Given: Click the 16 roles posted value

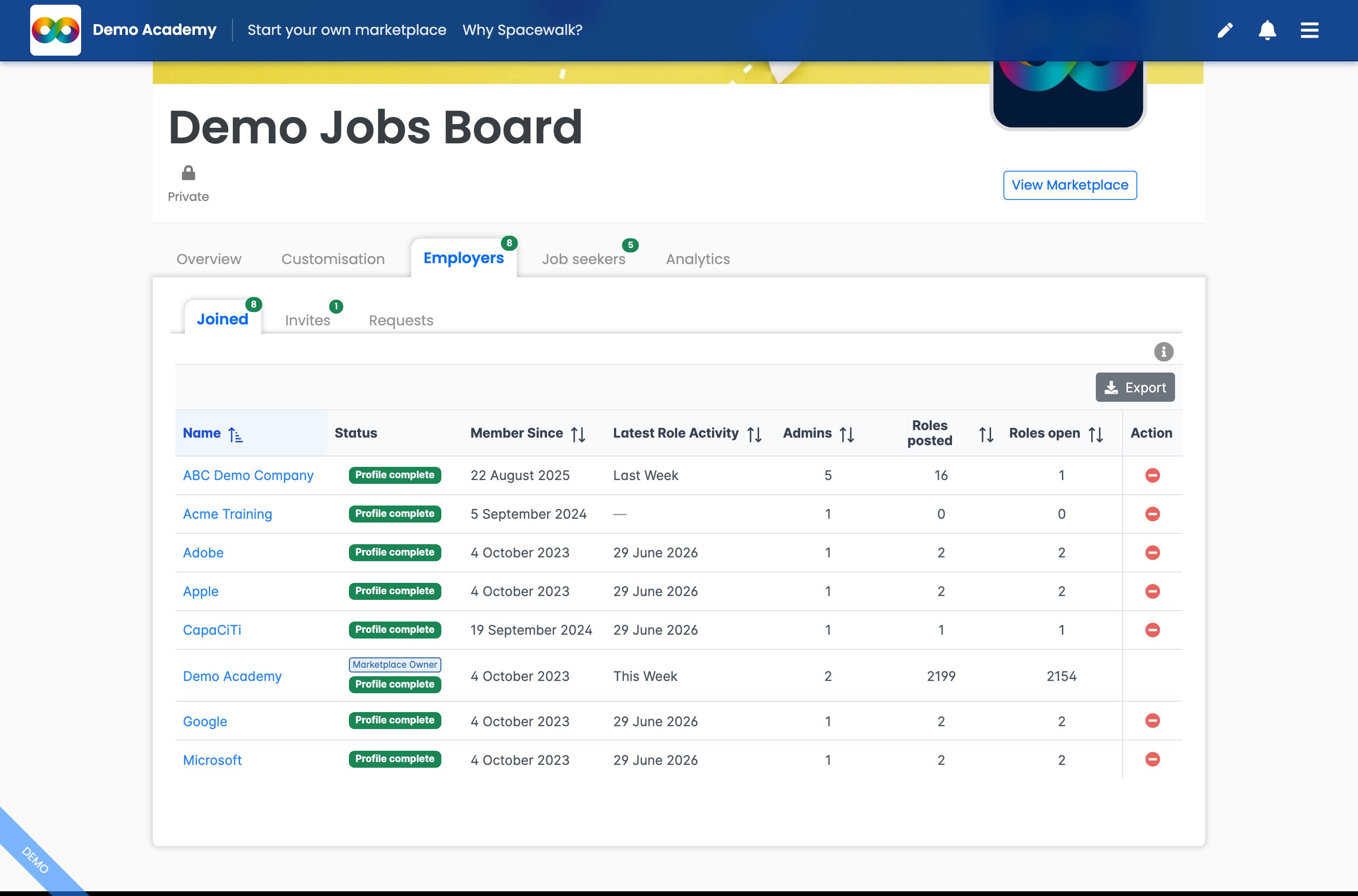Looking at the screenshot, I should tap(941, 475).
